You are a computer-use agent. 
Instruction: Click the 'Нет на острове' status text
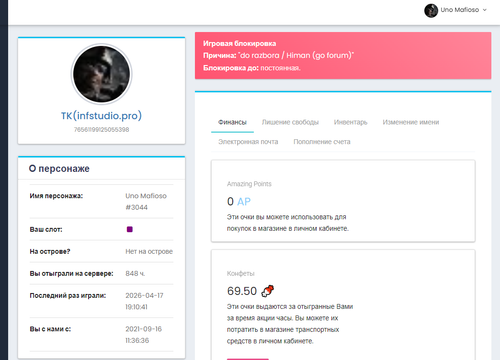click(x=149, y=251)
